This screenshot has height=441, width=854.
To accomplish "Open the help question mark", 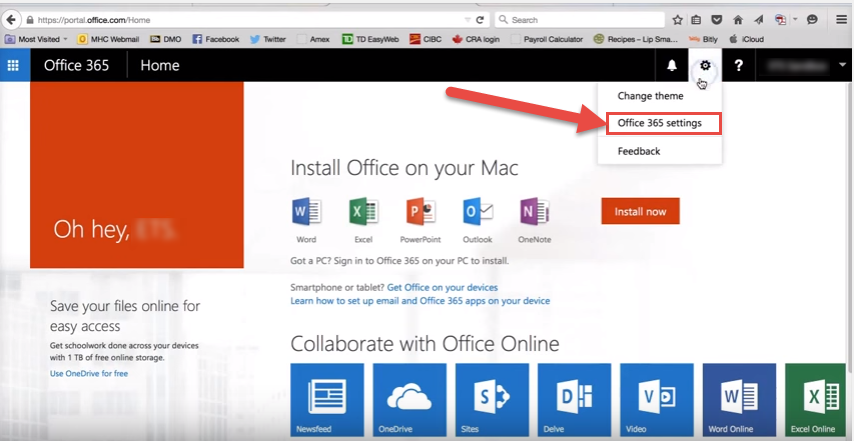I will 738,65.
